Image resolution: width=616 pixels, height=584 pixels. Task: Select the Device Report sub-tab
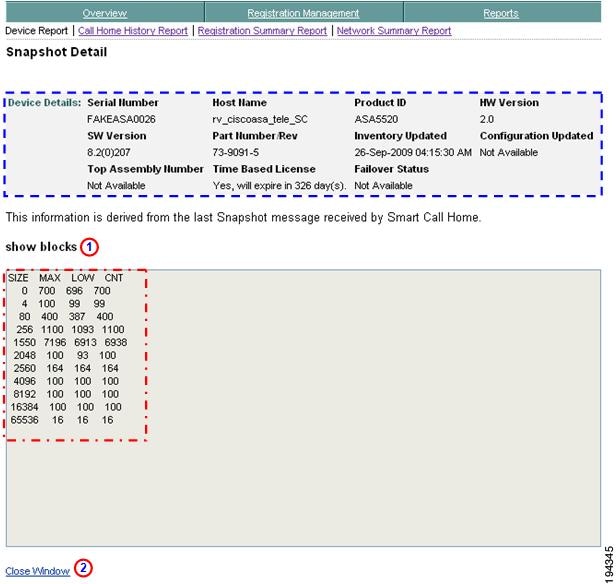click(37, 31)
